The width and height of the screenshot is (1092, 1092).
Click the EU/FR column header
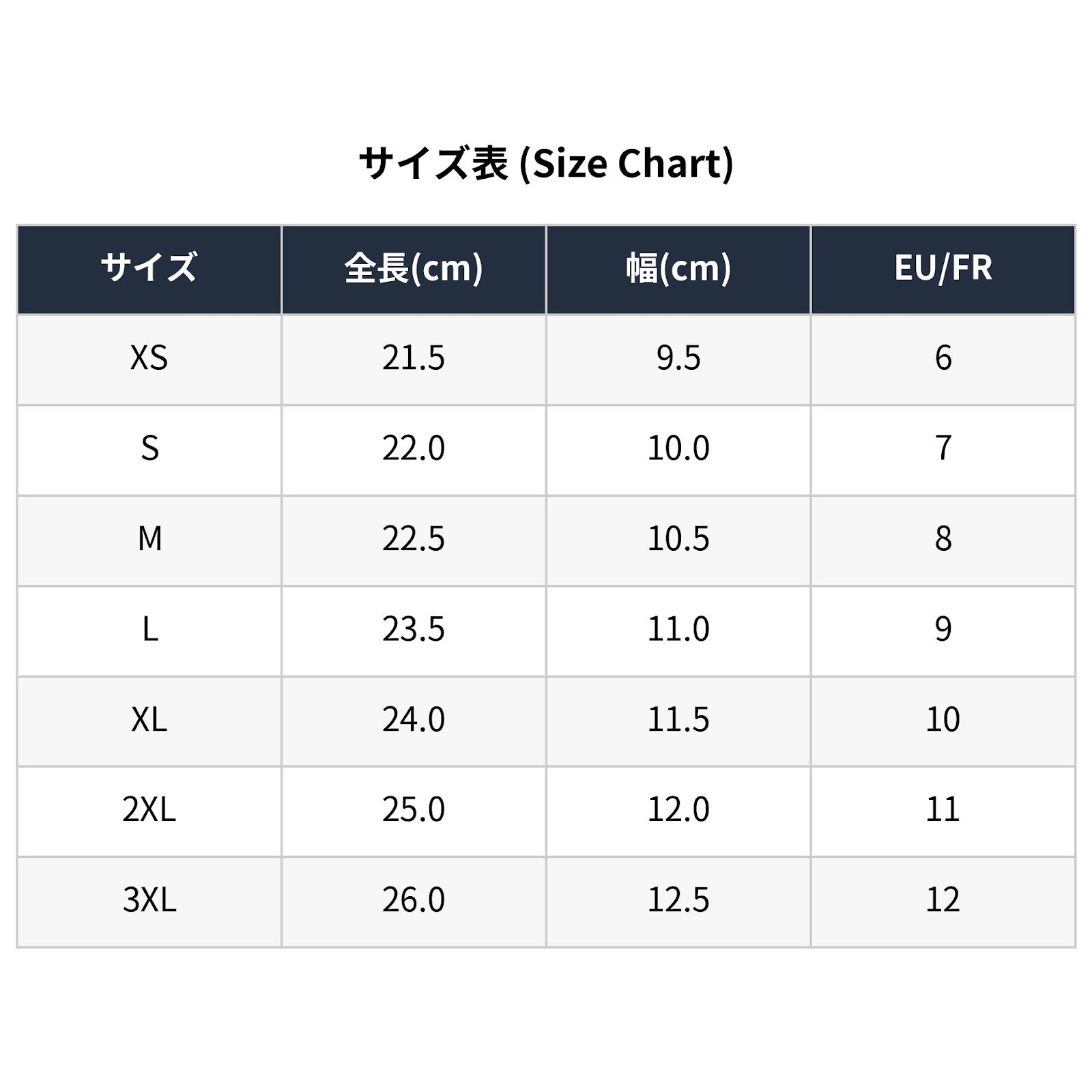tap(943, 269)
